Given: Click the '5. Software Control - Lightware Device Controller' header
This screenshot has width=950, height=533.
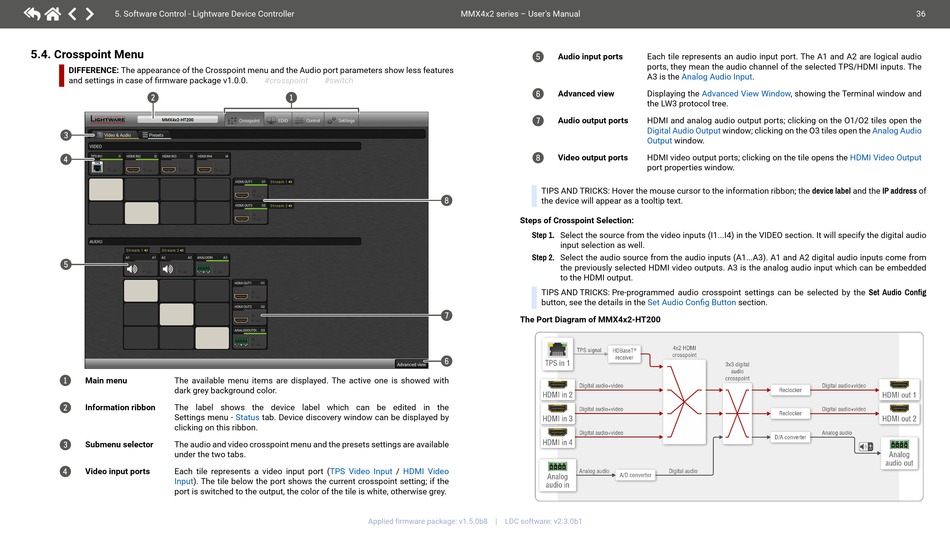Looking at the screenshot, I should tap(204, 13).
